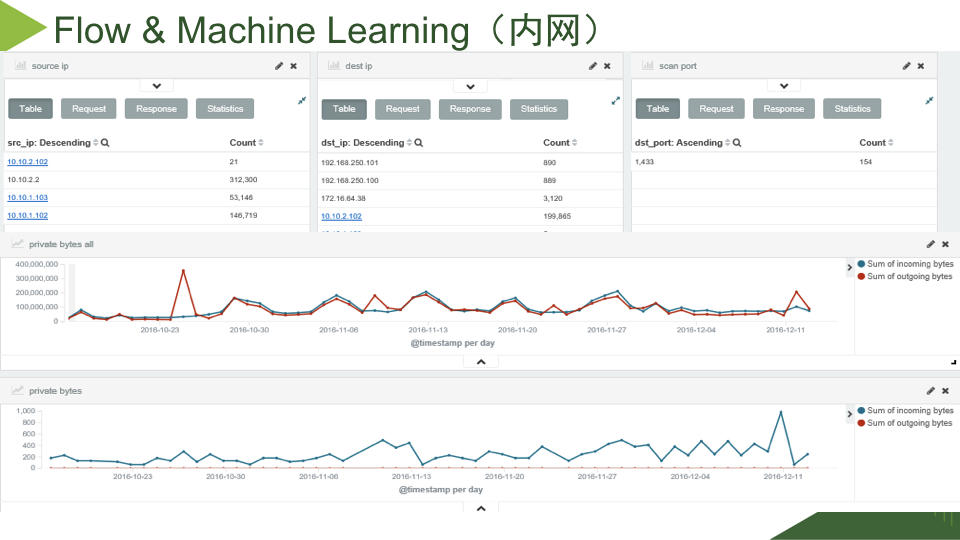Search dst_ip column with magnifier icon

point(419,143)
